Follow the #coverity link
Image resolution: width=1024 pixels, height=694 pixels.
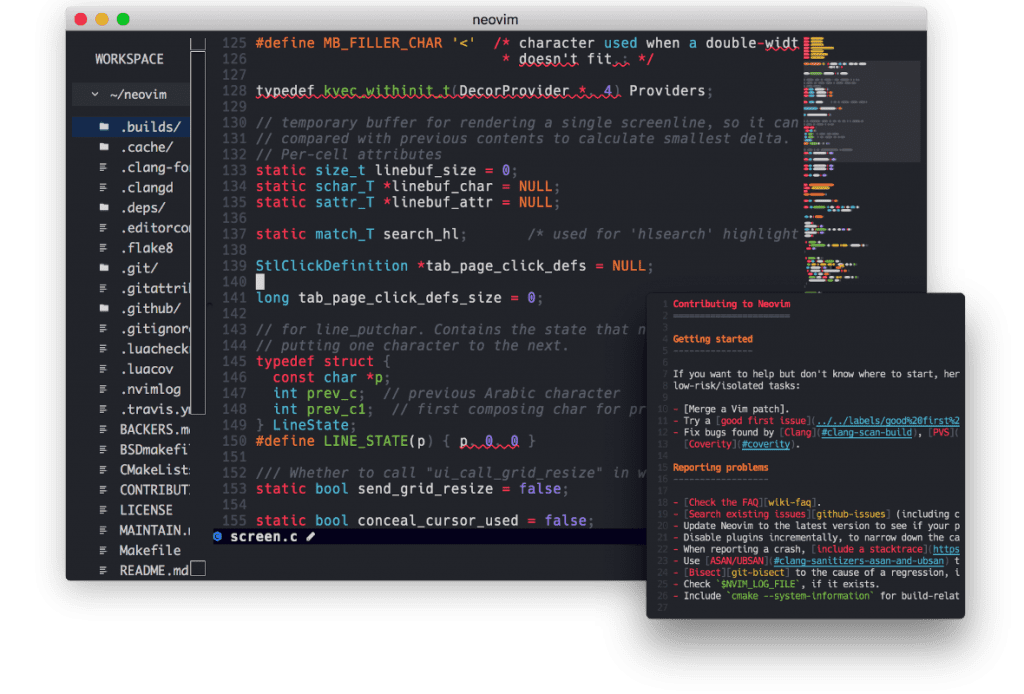765,445
